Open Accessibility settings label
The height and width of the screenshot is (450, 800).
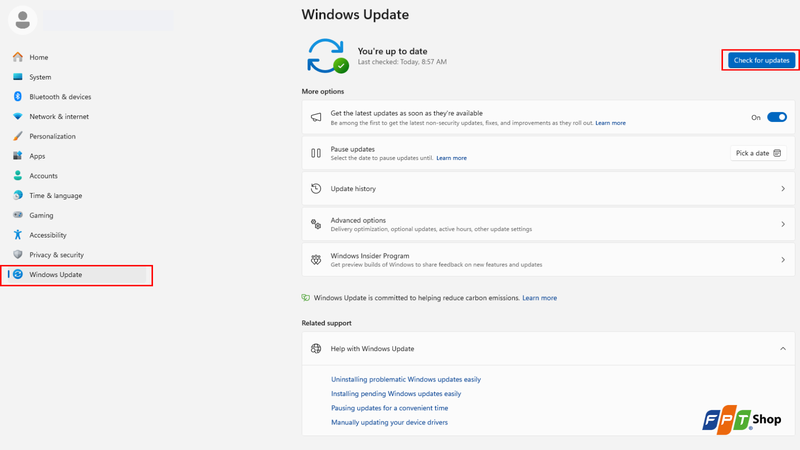click(x=48, y=235)
